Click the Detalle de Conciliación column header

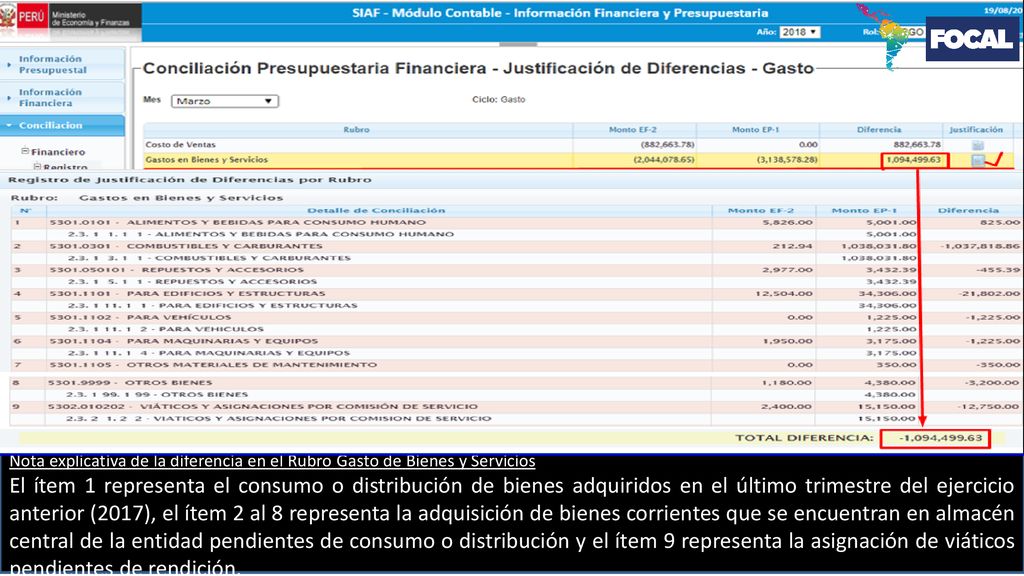point(376,210)
